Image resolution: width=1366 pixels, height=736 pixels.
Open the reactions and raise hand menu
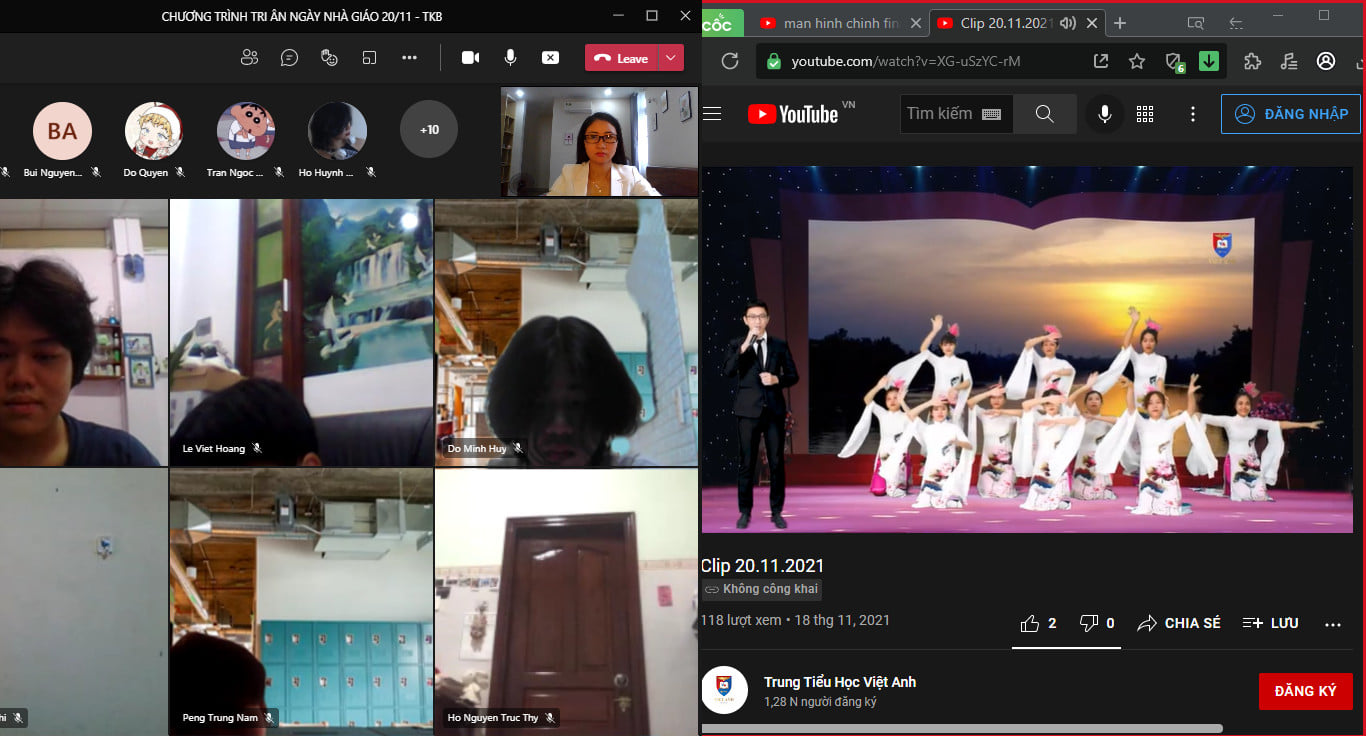(x=329, y=58)
